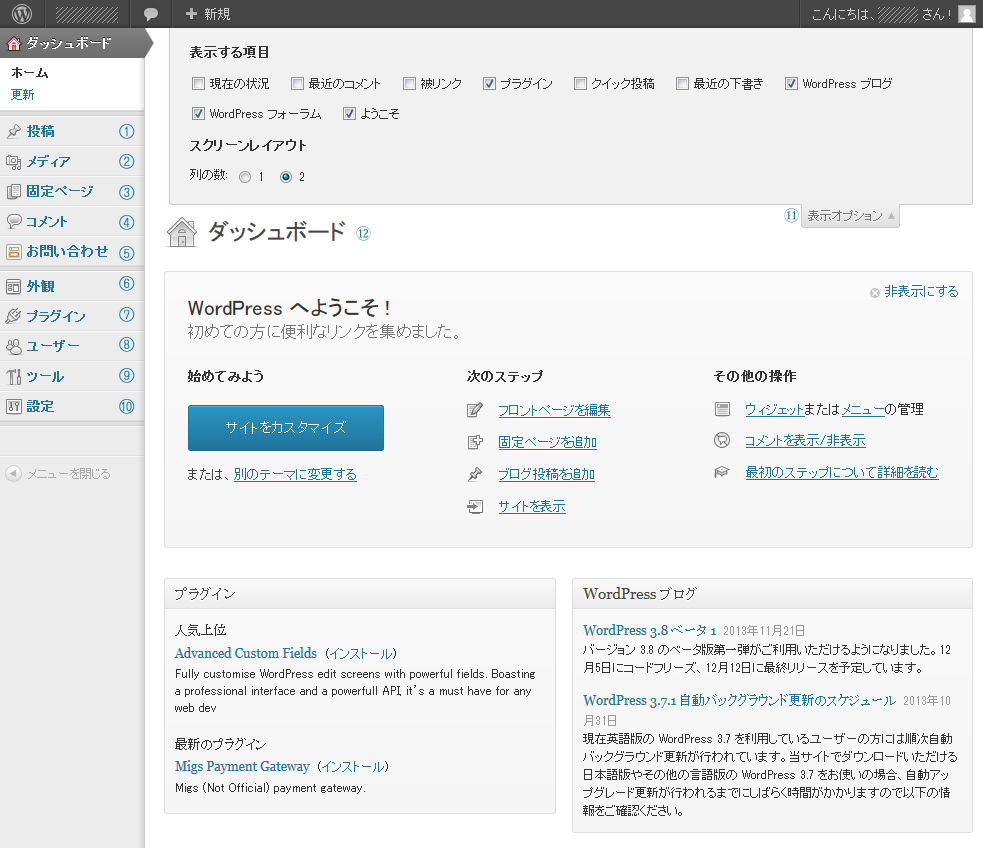
Task: Click the form icon beside お問い合わせ
Action: click(13, 252)
